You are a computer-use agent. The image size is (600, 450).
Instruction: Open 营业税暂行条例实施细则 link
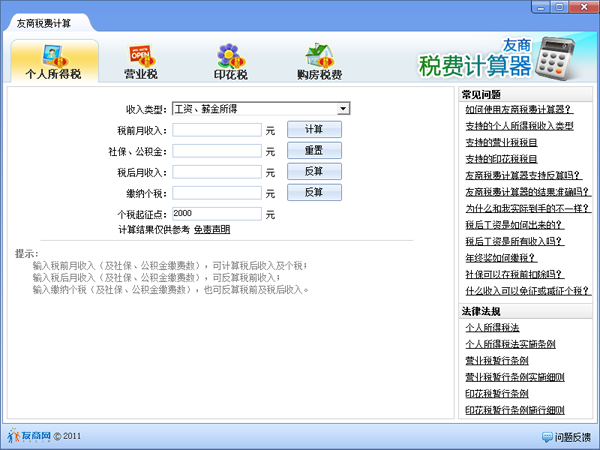(x=515, y=377)
